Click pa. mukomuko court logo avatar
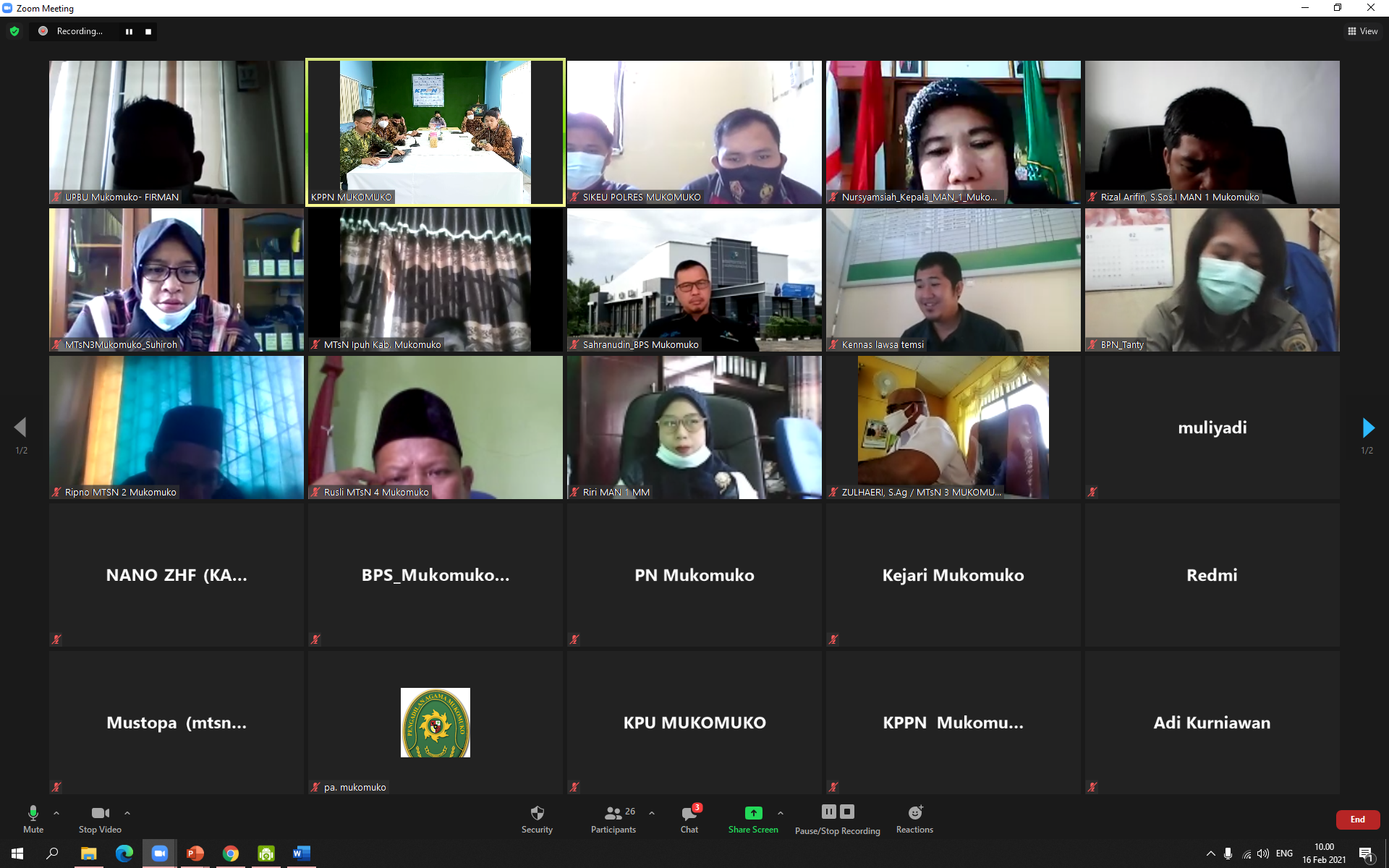The image size is (1389, 868). (436, 723)
